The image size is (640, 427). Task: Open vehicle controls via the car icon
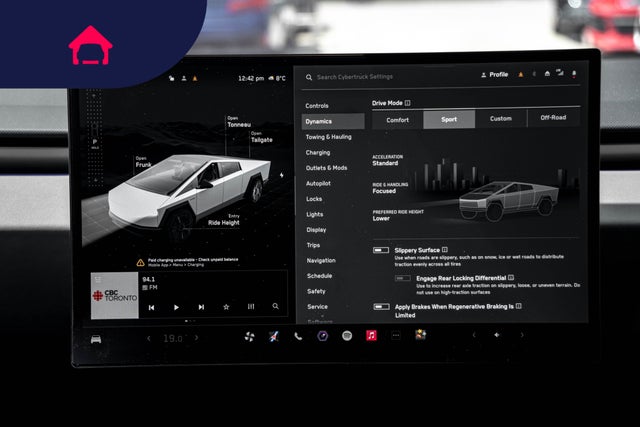(96, 339)
